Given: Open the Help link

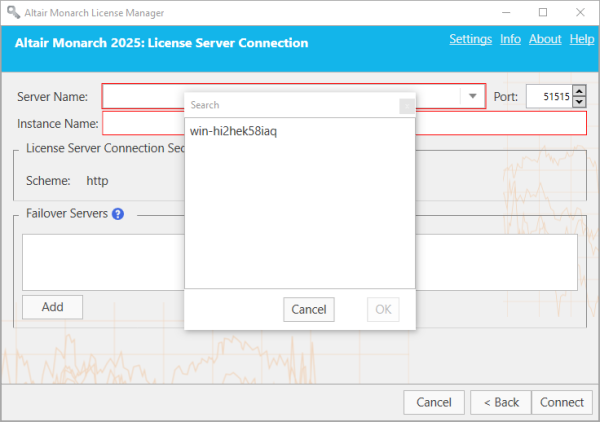Looking at the screenshot, I should click(582, 39).
